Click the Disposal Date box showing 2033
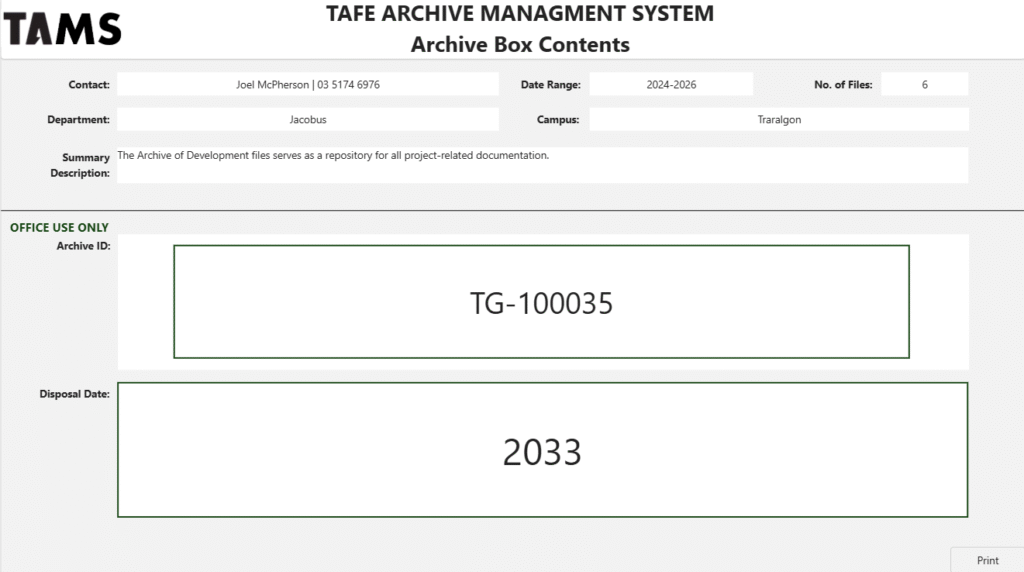This screenshot has width=1024, height=572. pos(542,450)
